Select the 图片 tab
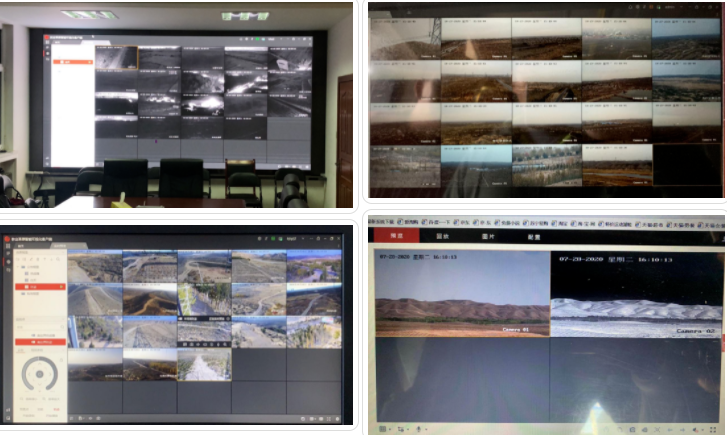This screenshot has width=727, height=435. coord(488,236)
